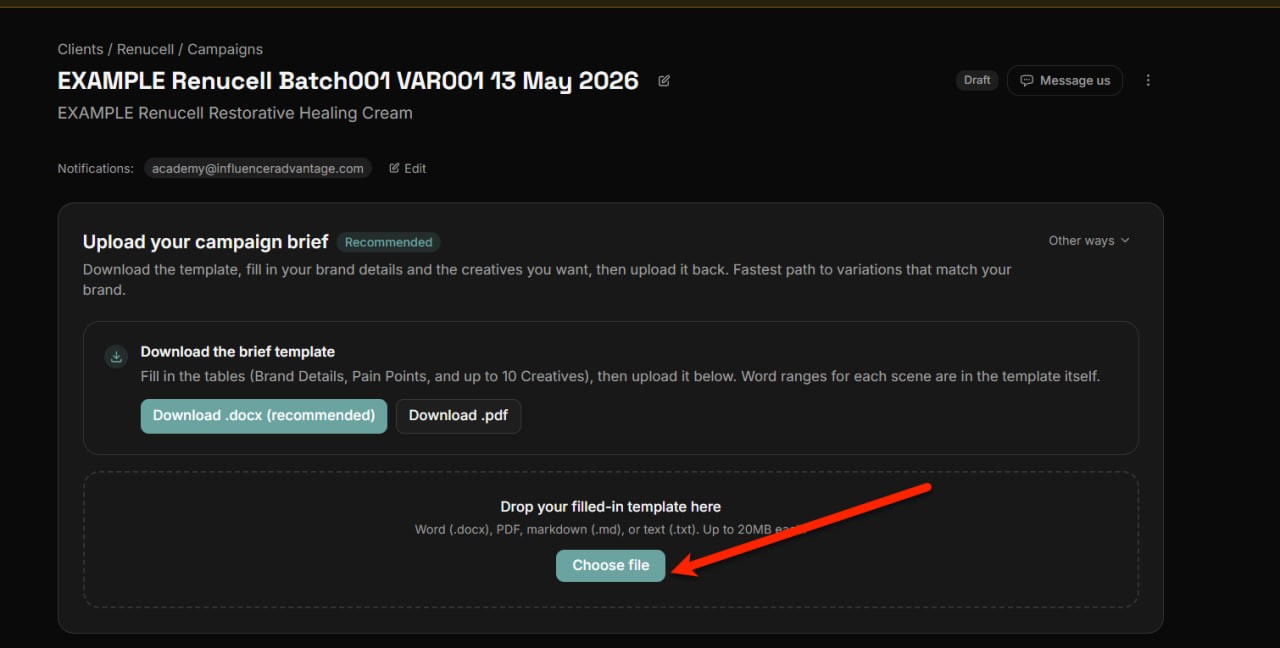The height and width of the screenshot is (648, 1280).
Task: Click the 'Download the brief template' heading
Action: 238,352
